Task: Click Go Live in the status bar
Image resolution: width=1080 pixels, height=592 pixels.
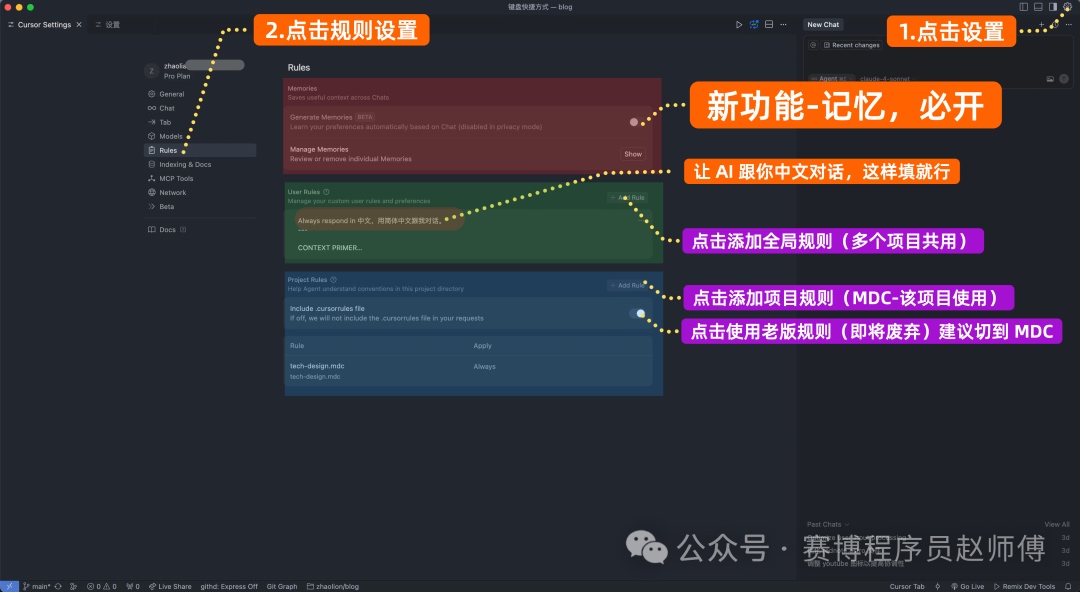Action: coord(968,586)
